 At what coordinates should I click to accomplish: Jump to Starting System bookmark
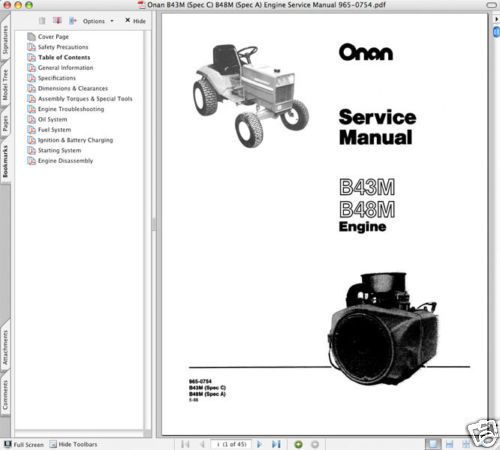pyautogui.click(x=59, y=150)
